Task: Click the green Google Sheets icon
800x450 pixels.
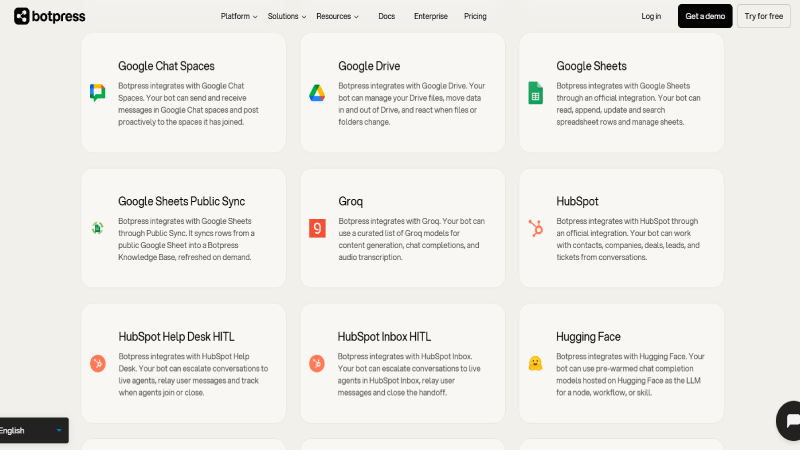Action: (535, 93)
